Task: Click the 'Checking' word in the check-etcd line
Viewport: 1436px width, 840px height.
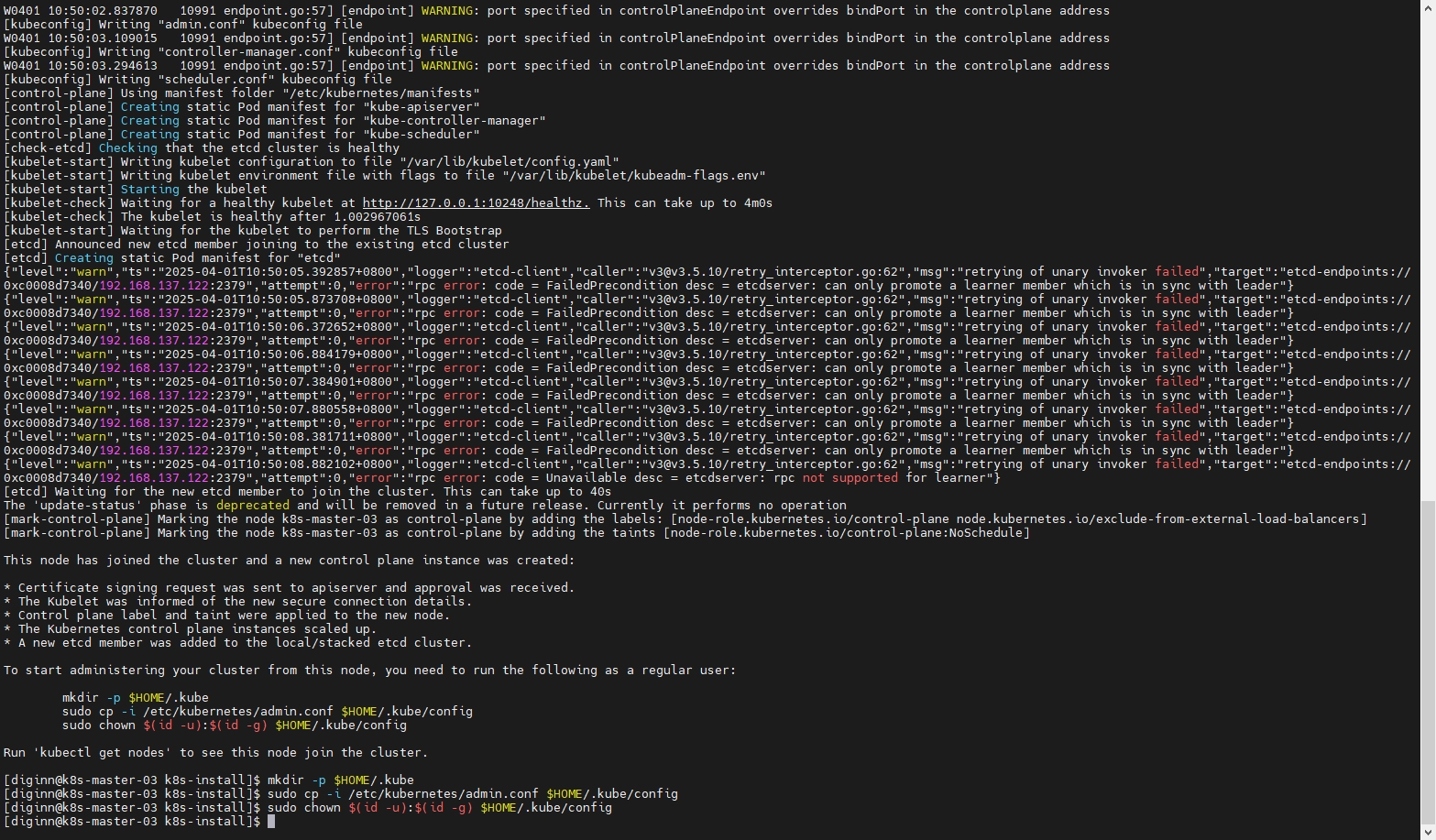Action: 127,148
